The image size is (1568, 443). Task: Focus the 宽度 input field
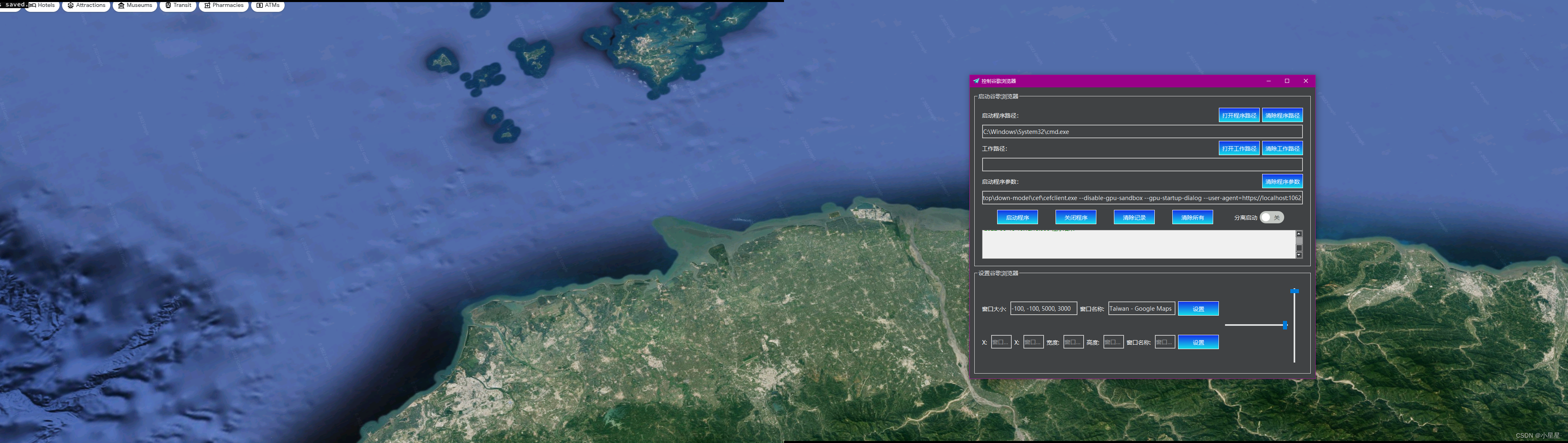tap(1073, 342)
